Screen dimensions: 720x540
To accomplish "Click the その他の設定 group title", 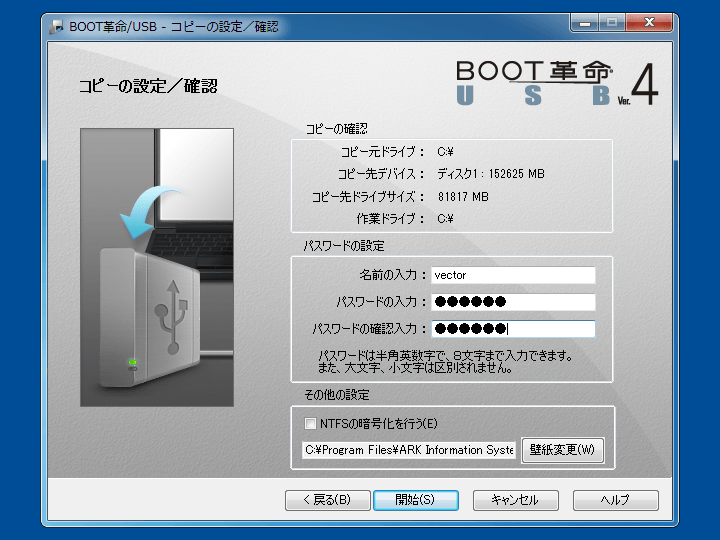I will pyautogui.click(x=337, y=395).
